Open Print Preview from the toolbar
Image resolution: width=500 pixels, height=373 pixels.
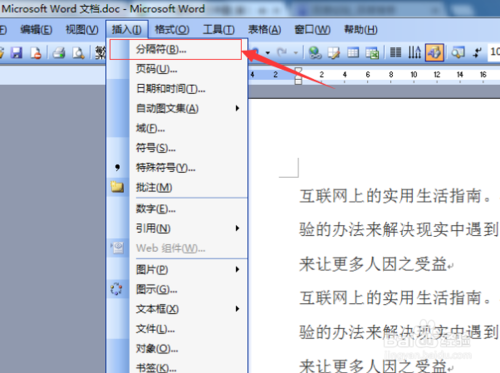pyautogui.click(x=79, y=53)
